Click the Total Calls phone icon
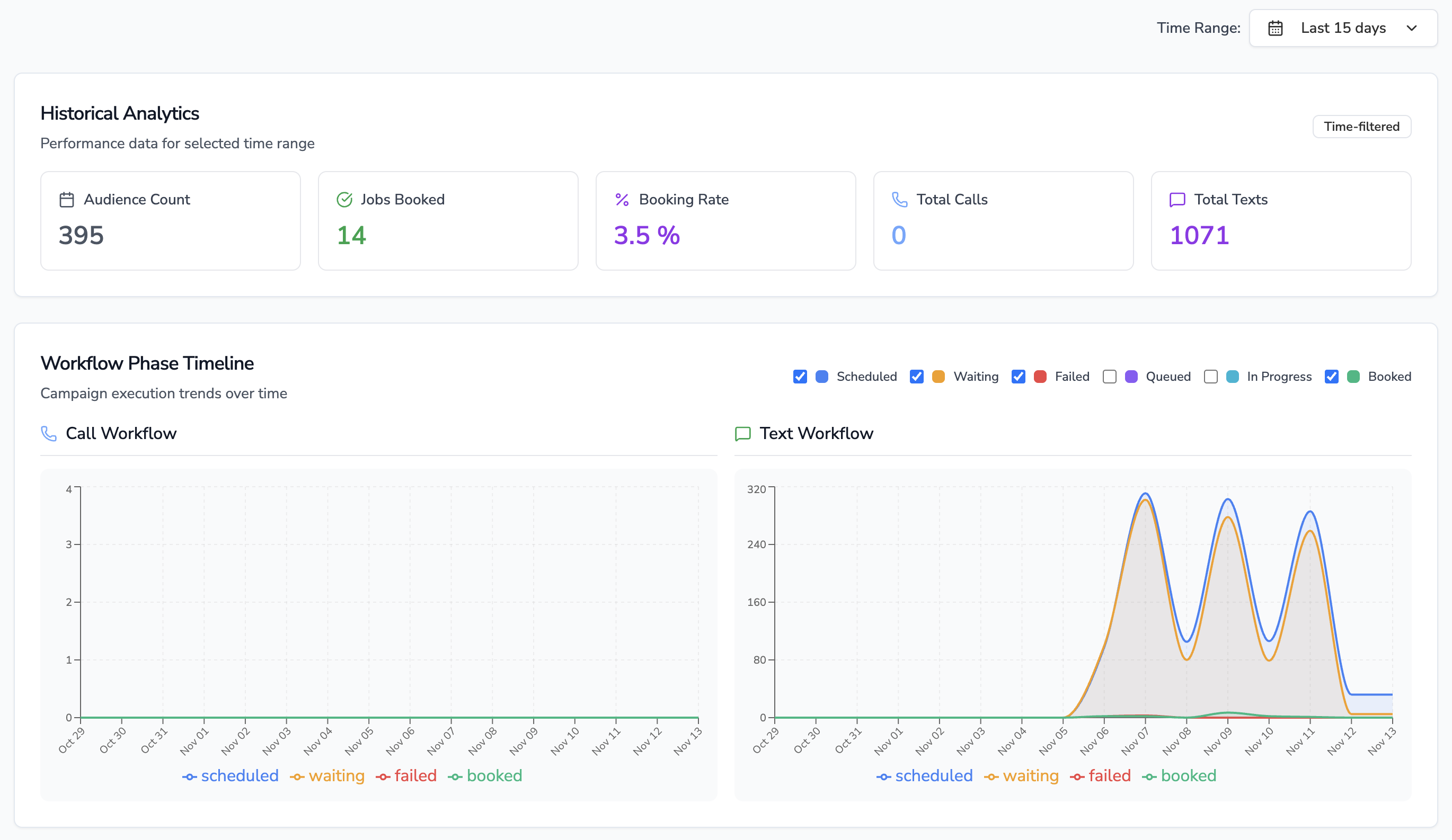Viewport: 1452px width, 840px height. [899, 199]
